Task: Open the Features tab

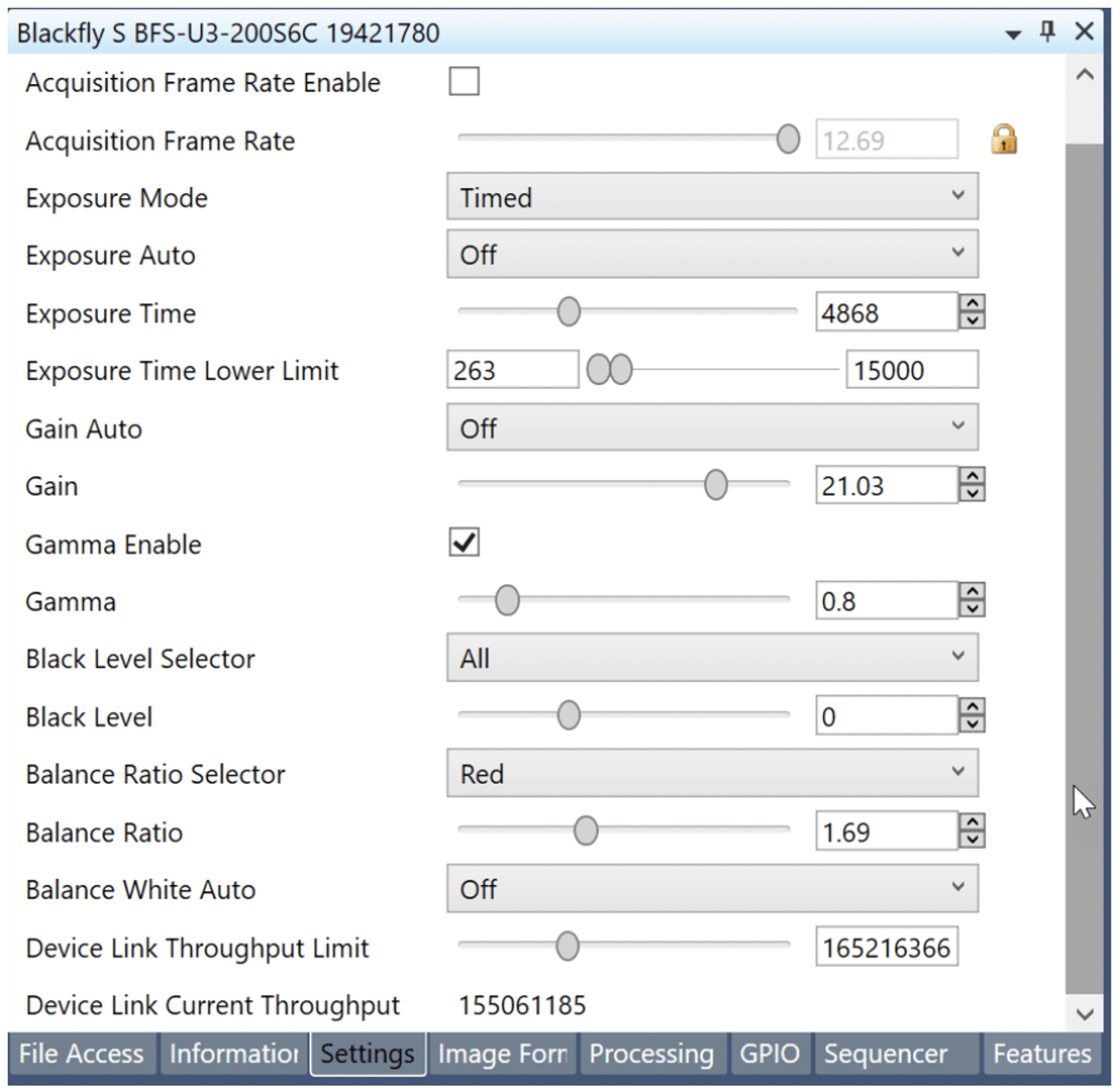Action: click(x=1042, y=1054)
